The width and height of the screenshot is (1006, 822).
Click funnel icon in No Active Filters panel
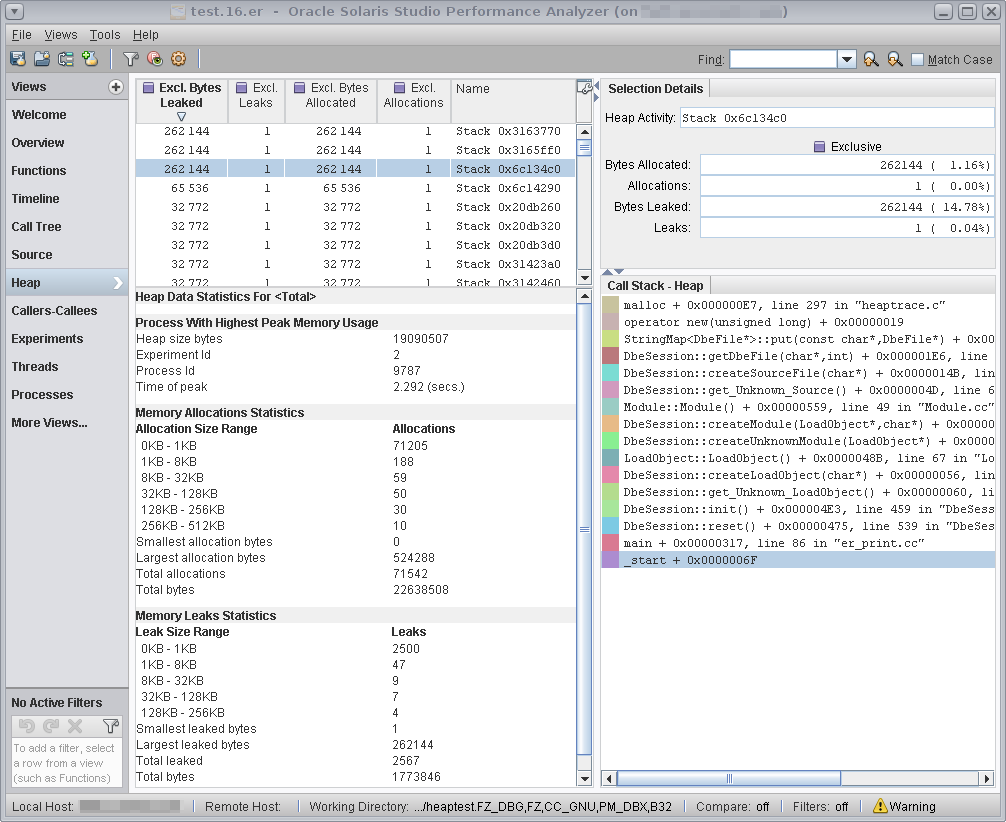click(x=110, y=726)
